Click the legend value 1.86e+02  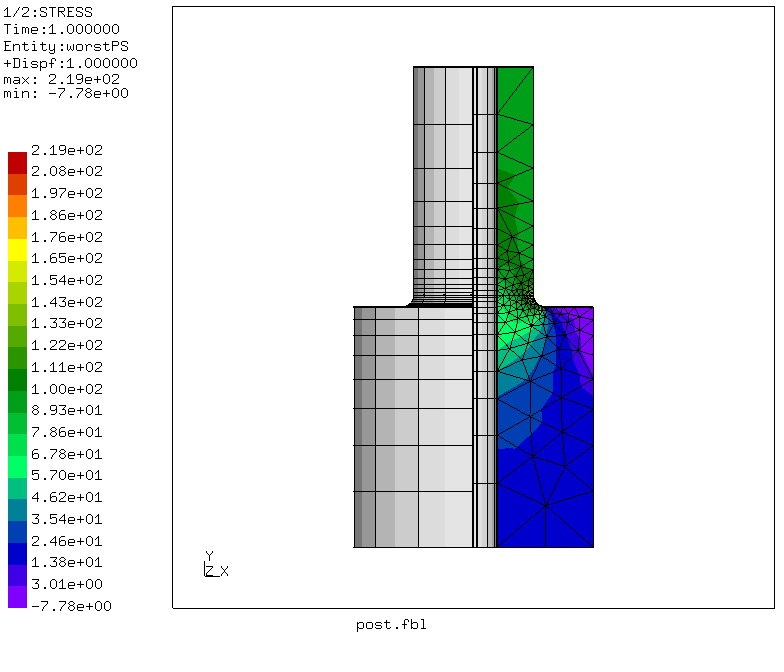(x=67, y=215)
